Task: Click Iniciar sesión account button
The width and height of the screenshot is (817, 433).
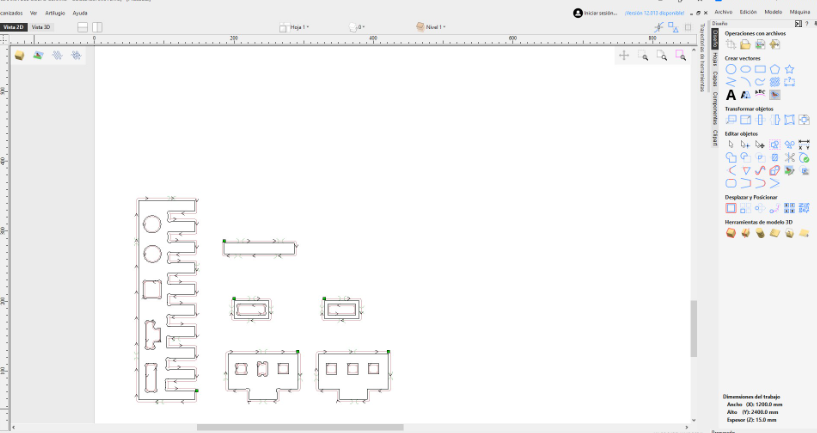Action: [595, 13]
